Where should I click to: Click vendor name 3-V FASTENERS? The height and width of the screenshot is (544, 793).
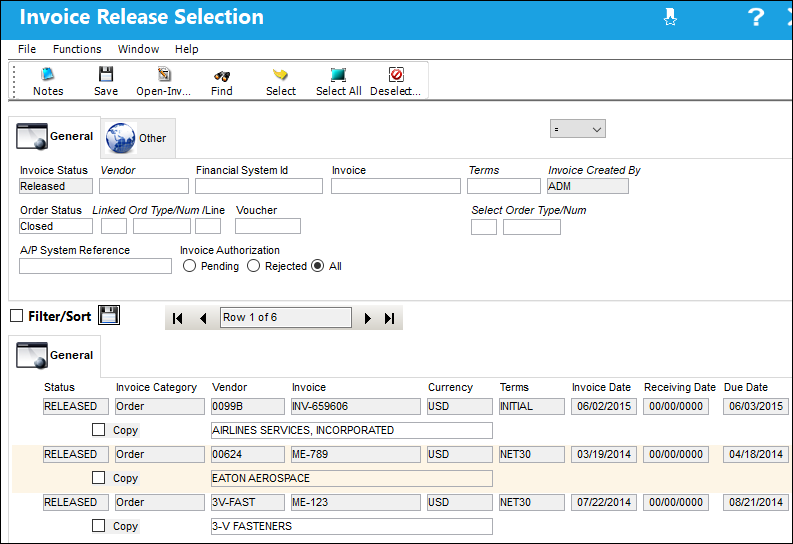pyautogui.click(x=352, y=526)
